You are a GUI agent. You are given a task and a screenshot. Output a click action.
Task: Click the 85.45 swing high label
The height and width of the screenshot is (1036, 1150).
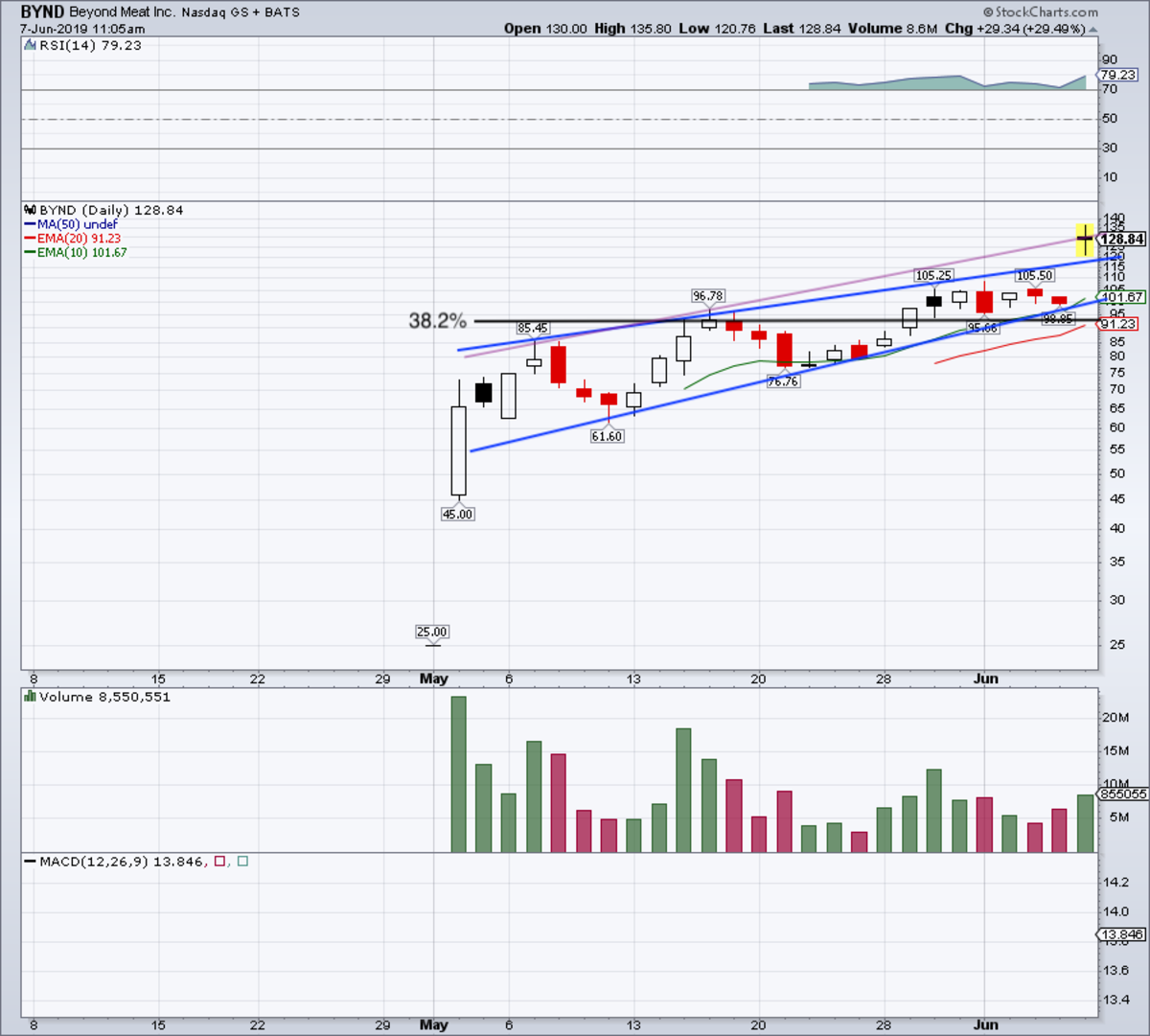coord(533,328)
